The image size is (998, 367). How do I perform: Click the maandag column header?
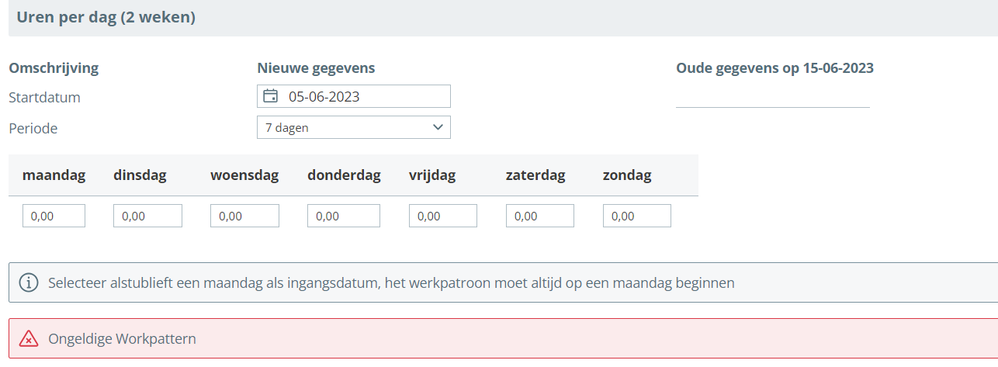(x=54, y=176)
